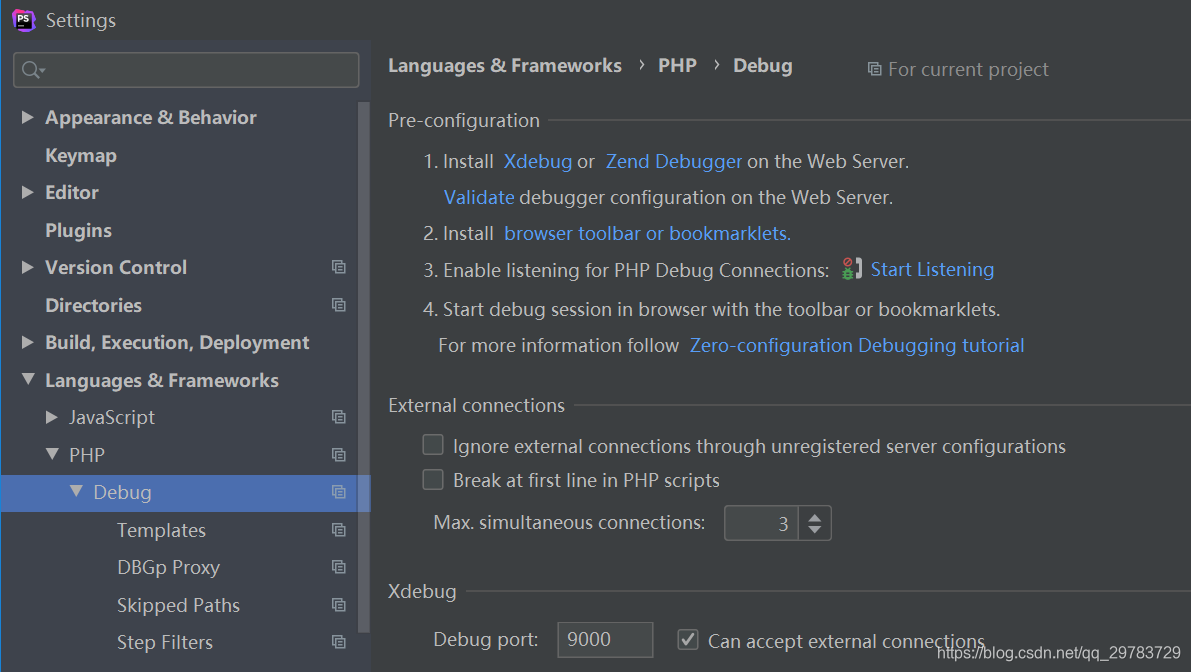The image size is (1191, 672).
Task: Click For current project label
Action: coord(968,70)
